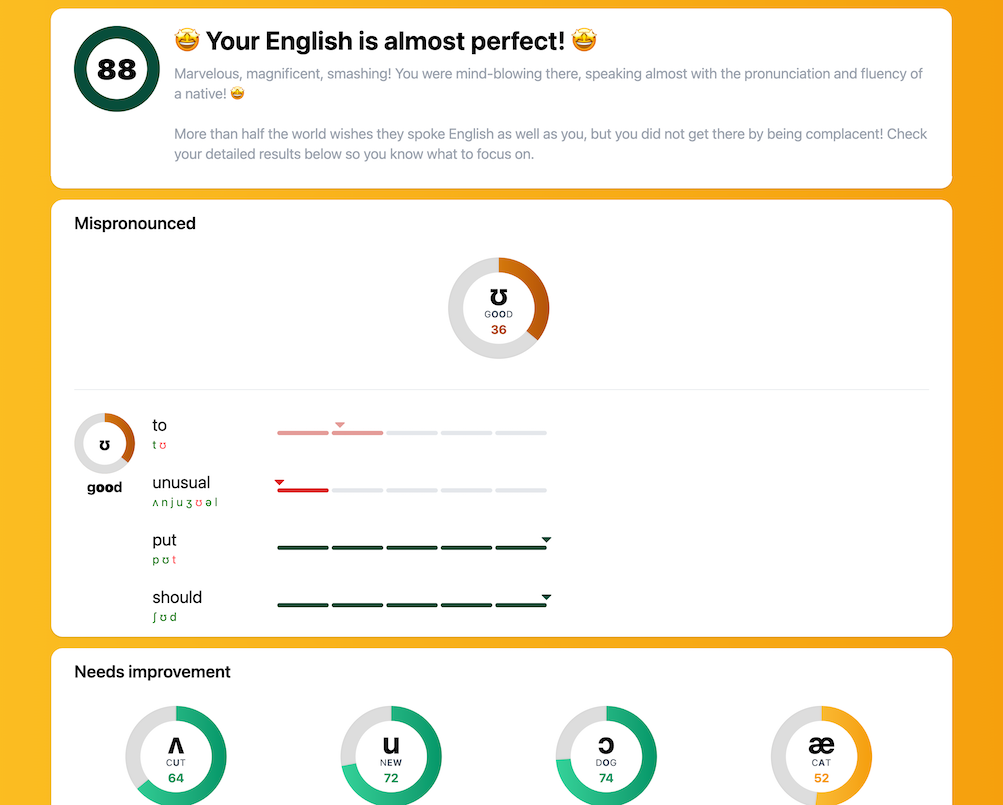Select the mispronounced ʊ GOOD 36 donut
Image resolution: width=1003 pixels, height=805 pixels.
click(498, 308)
